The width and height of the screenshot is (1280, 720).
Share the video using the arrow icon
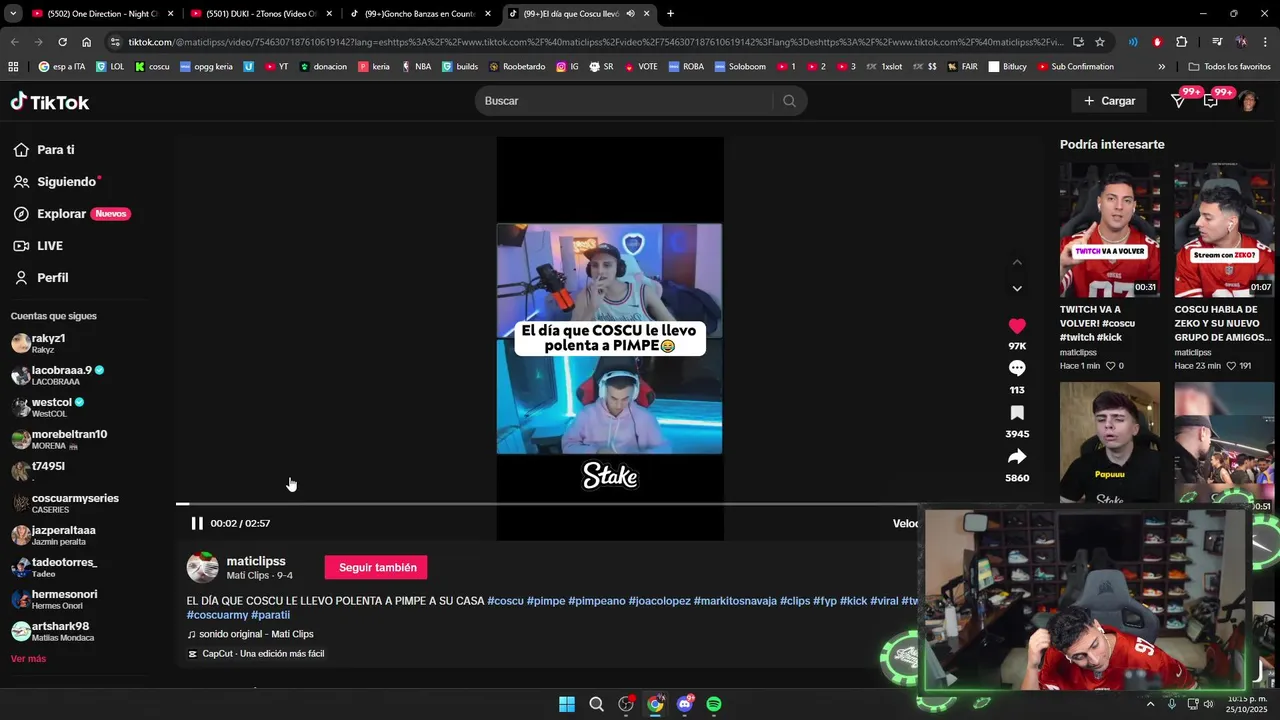(x=1017, y=457)
